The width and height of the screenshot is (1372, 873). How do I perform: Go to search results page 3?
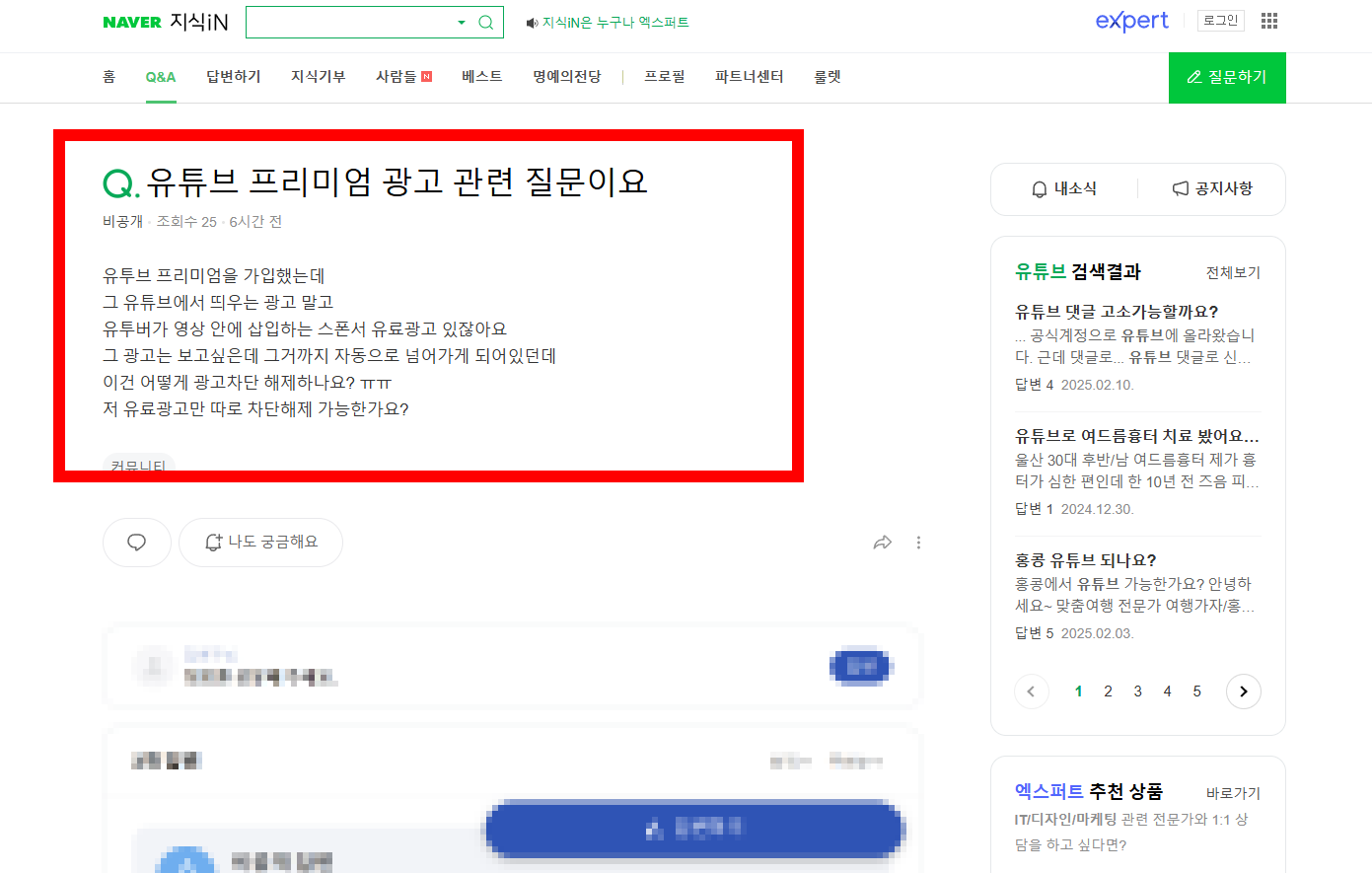click(x=1137, y=691)
